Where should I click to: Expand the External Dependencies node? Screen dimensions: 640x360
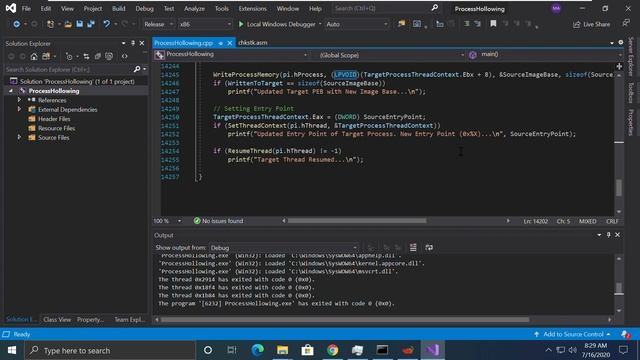pyautogui.click(x=19, y=109)
